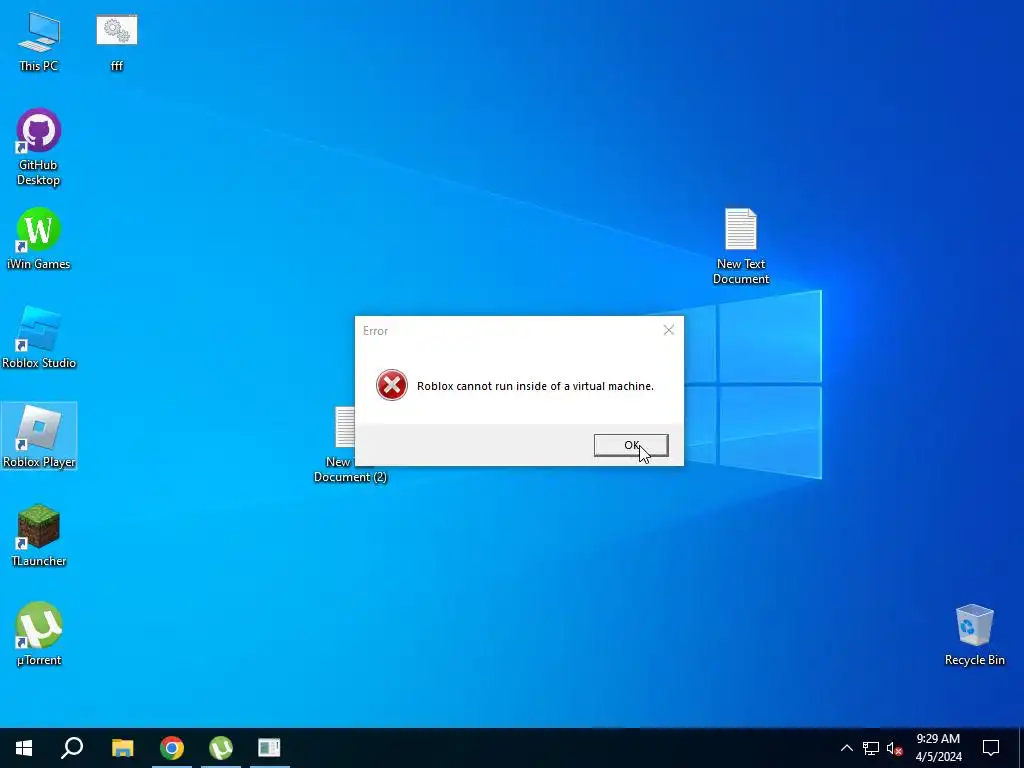Show hidden system tray icons
Viewport: 1024px width, 768px height.
(846, 748)
